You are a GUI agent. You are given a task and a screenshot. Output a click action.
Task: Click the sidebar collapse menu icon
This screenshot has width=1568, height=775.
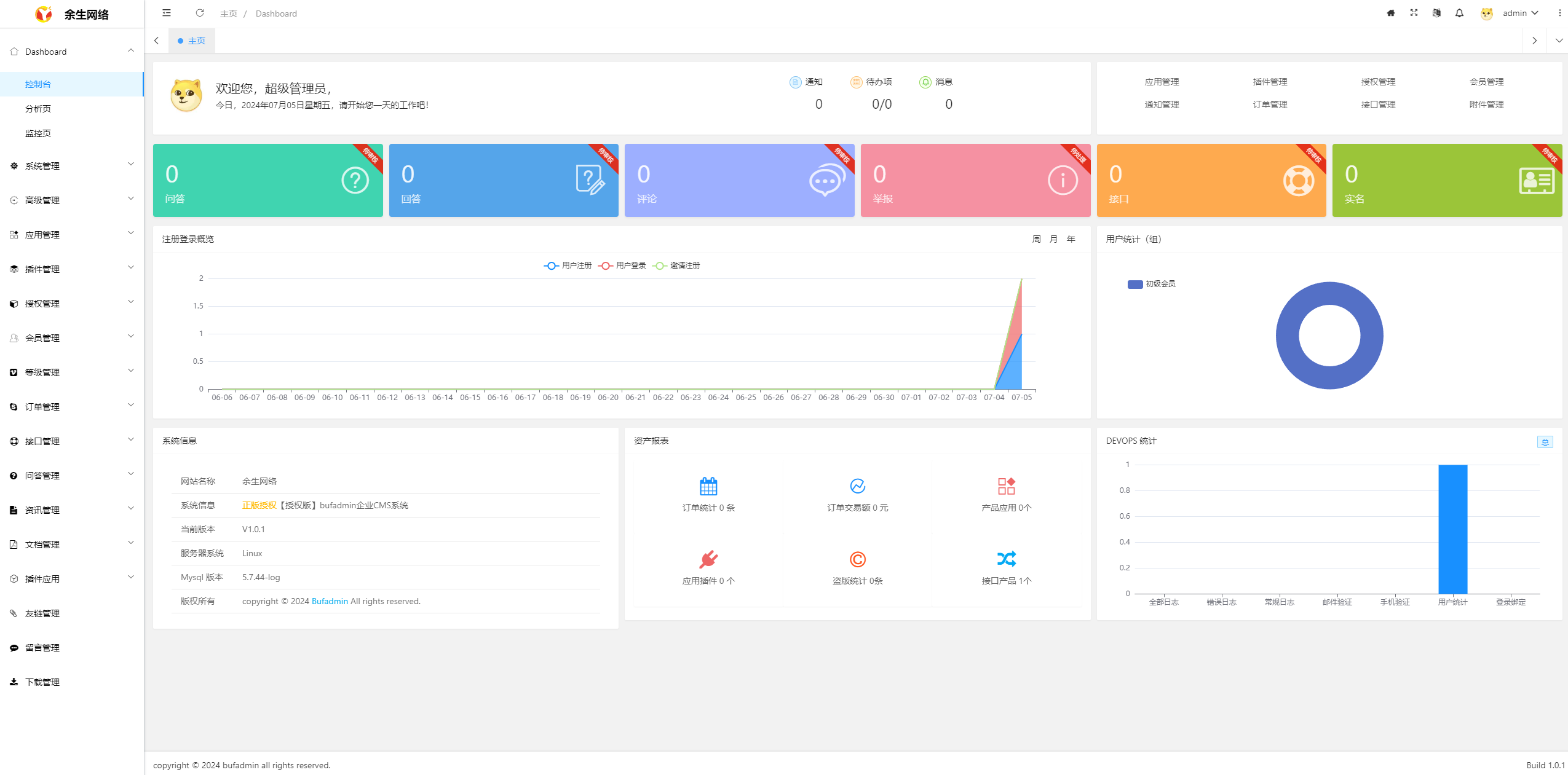[x=167, y=13]
